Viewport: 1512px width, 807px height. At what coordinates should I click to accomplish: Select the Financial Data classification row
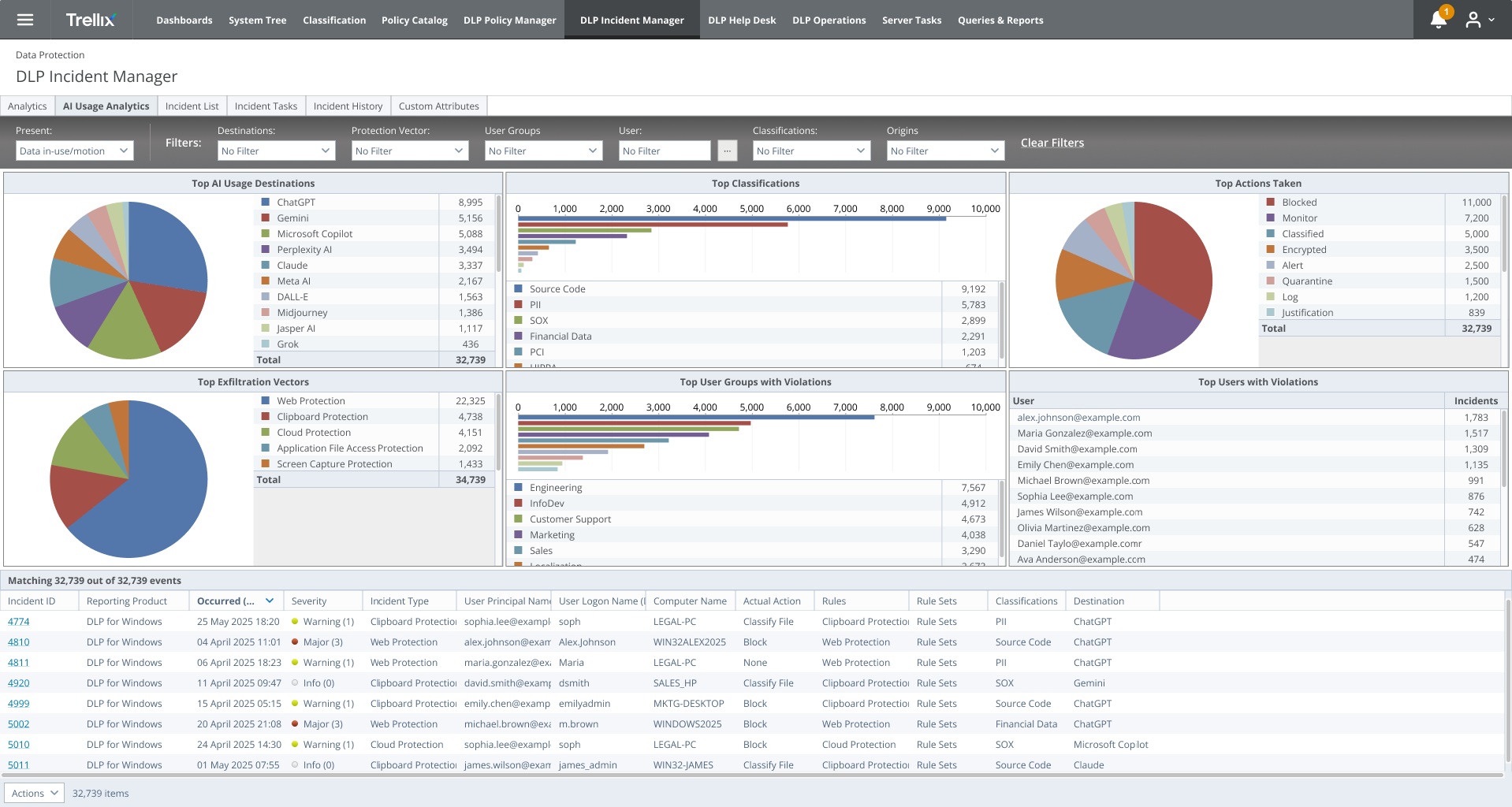[753, 337]
